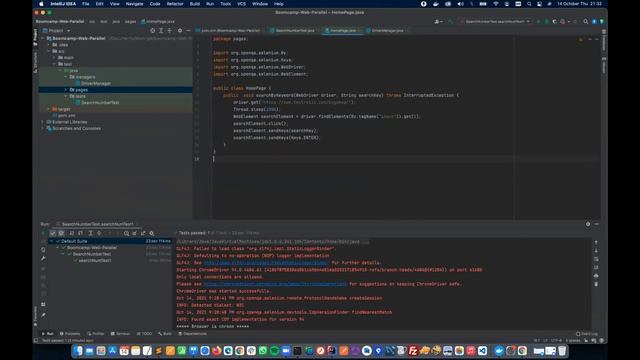Click wrench icon in Run sidebar
The image size is (640, 360).
tap(43, 258)
